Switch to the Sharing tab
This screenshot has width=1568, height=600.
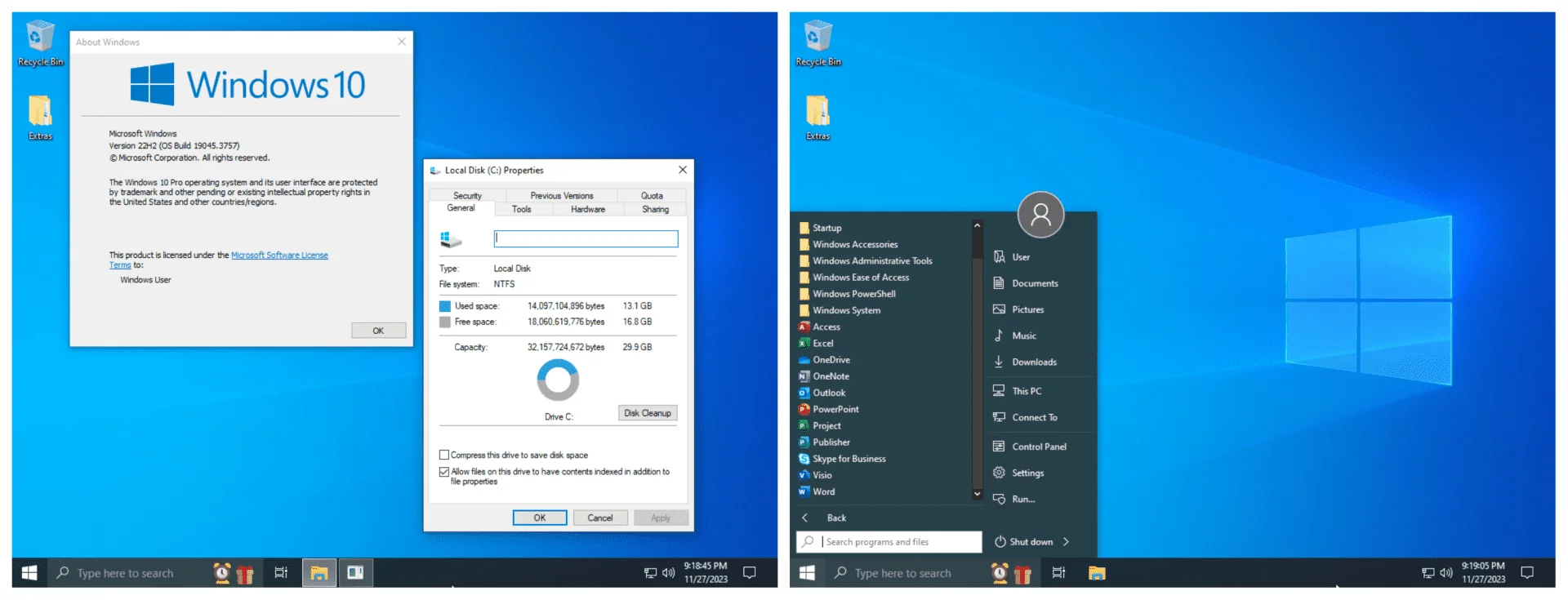655,209
